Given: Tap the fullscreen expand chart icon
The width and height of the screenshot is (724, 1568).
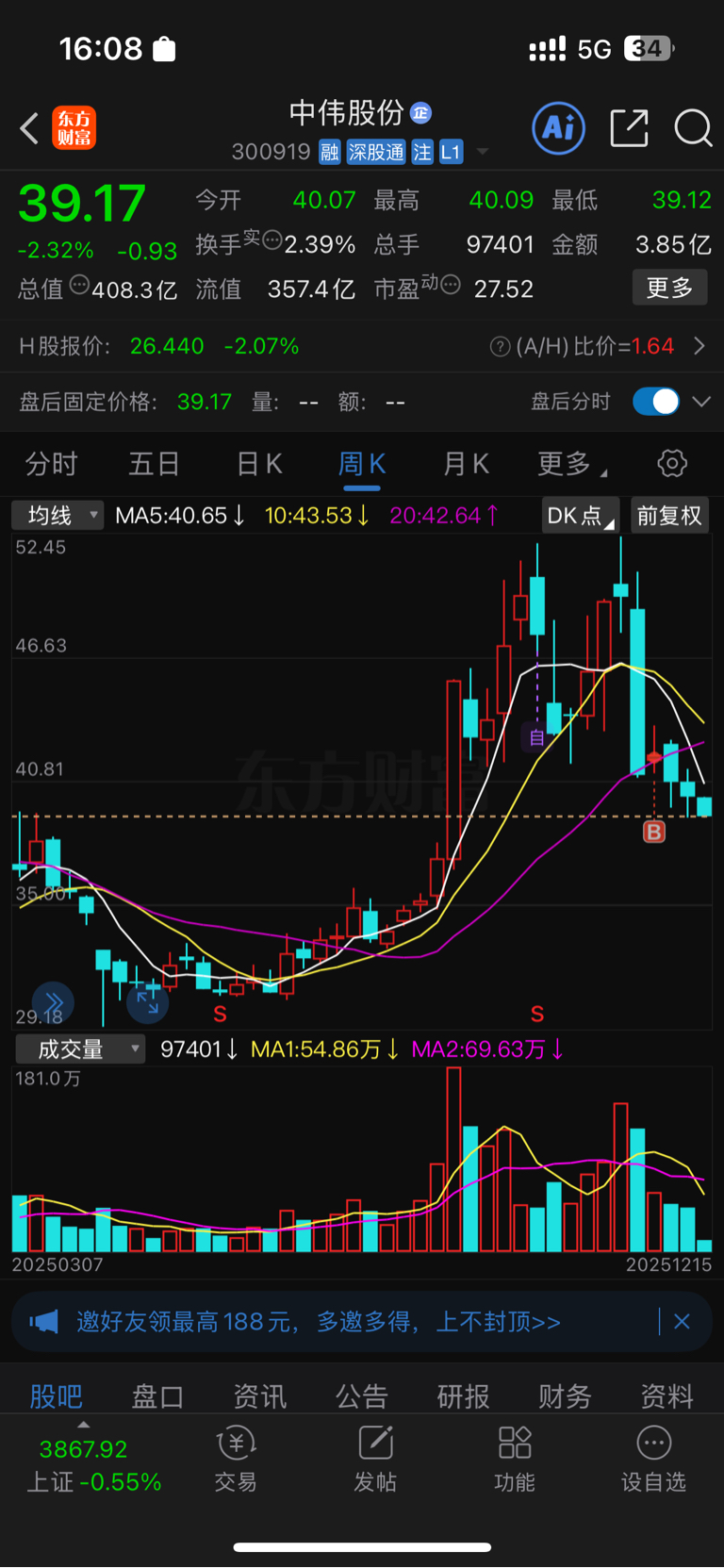Looking at the screenshot, I should click(148, 1002).
